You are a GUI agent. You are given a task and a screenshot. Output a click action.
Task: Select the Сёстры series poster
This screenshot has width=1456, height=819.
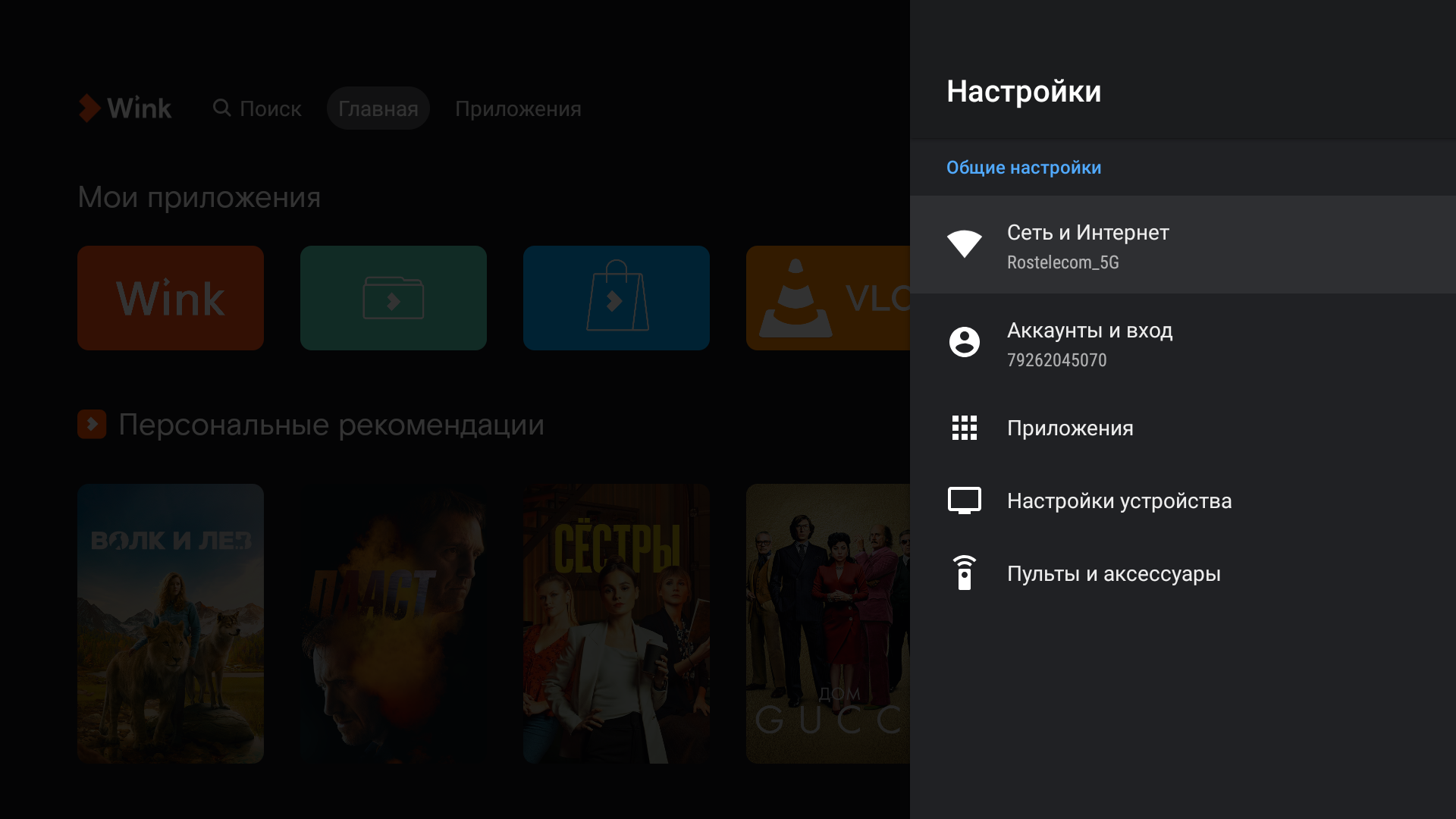point(616,623)
